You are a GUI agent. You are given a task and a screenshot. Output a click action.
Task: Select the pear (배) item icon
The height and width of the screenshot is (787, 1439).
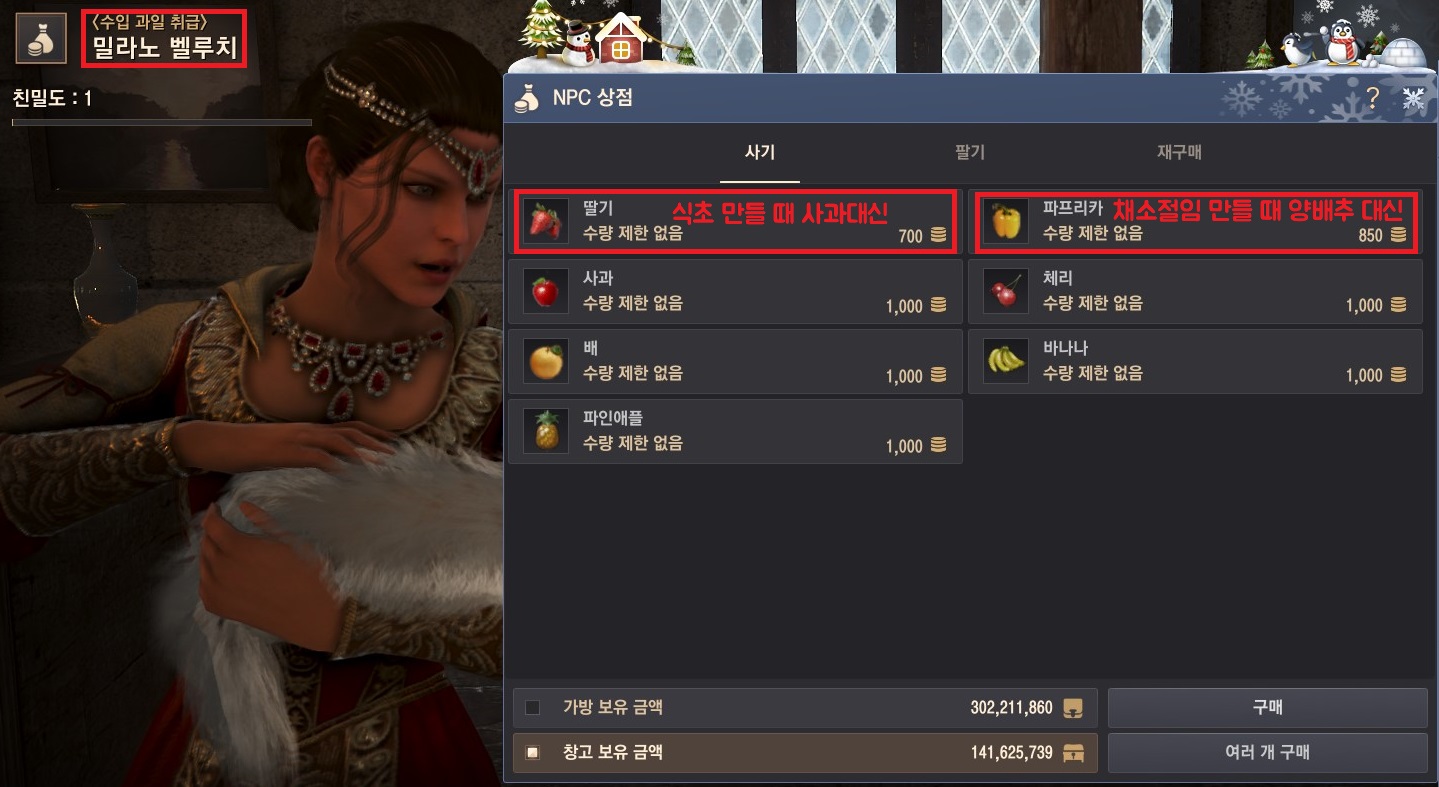pos(545,362)
